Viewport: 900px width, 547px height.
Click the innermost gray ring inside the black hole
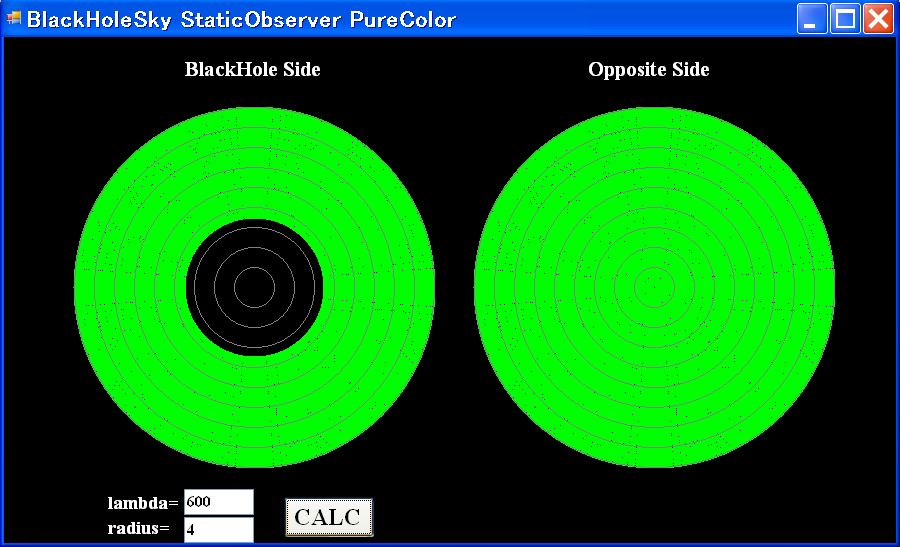254,268
